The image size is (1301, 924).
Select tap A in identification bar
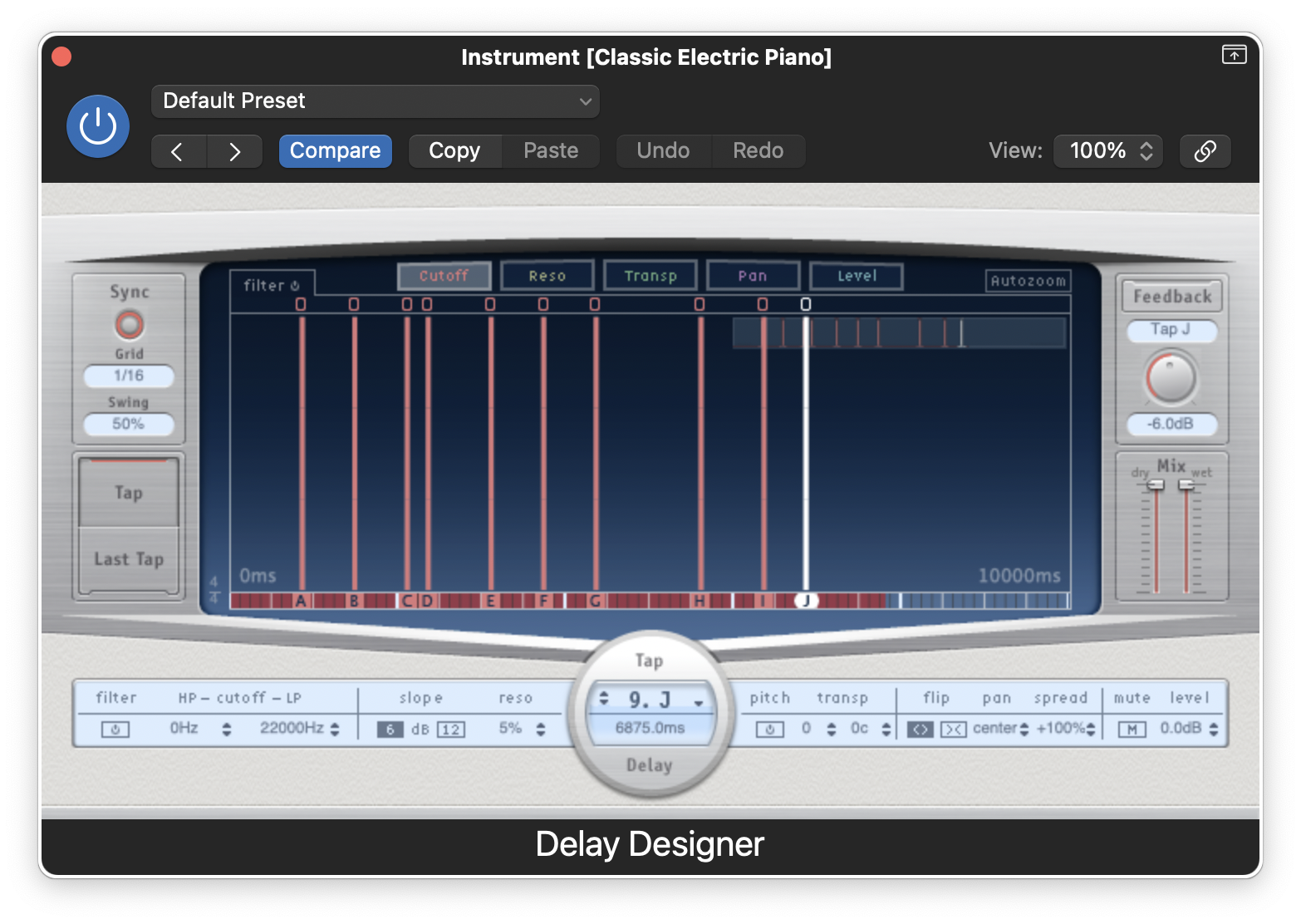pyautogui.click(x=301, y=601)
